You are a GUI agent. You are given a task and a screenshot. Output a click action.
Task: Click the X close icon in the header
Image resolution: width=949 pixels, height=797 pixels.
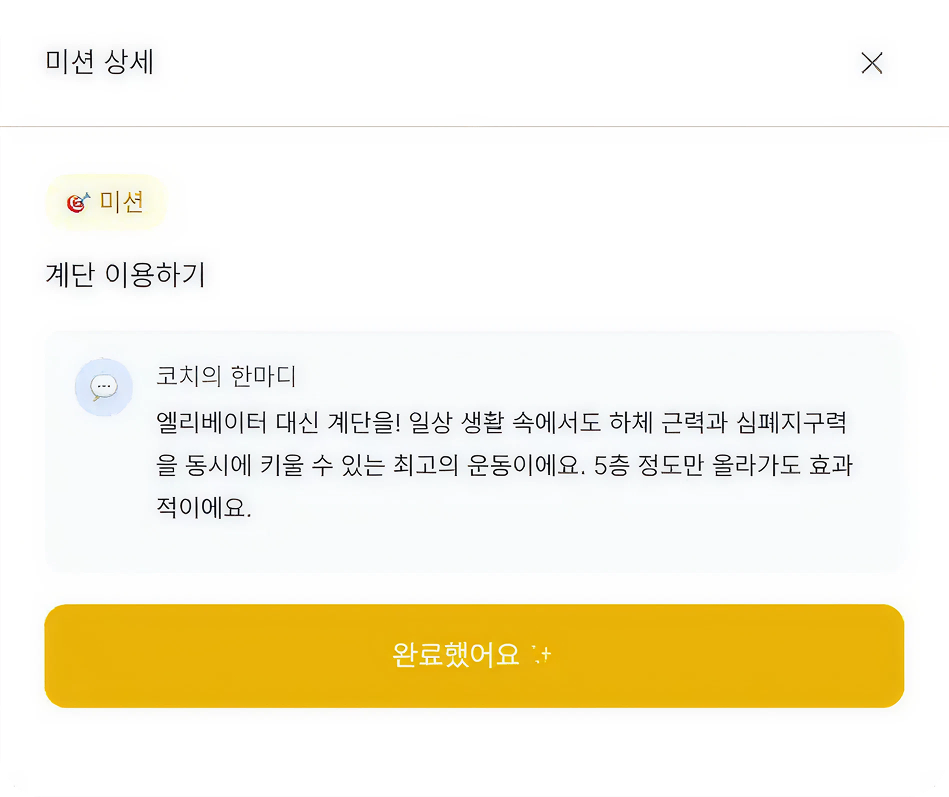click(x=871, y=63)
